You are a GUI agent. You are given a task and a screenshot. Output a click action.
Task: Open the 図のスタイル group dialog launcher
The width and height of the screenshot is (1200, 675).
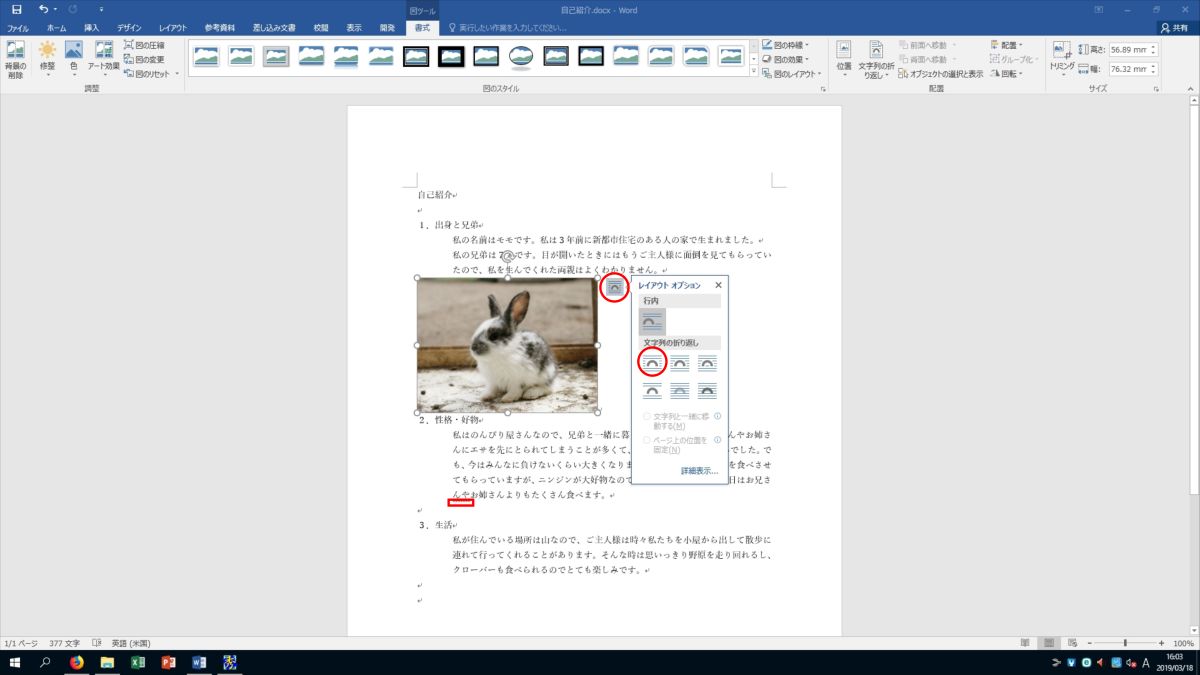823,89
